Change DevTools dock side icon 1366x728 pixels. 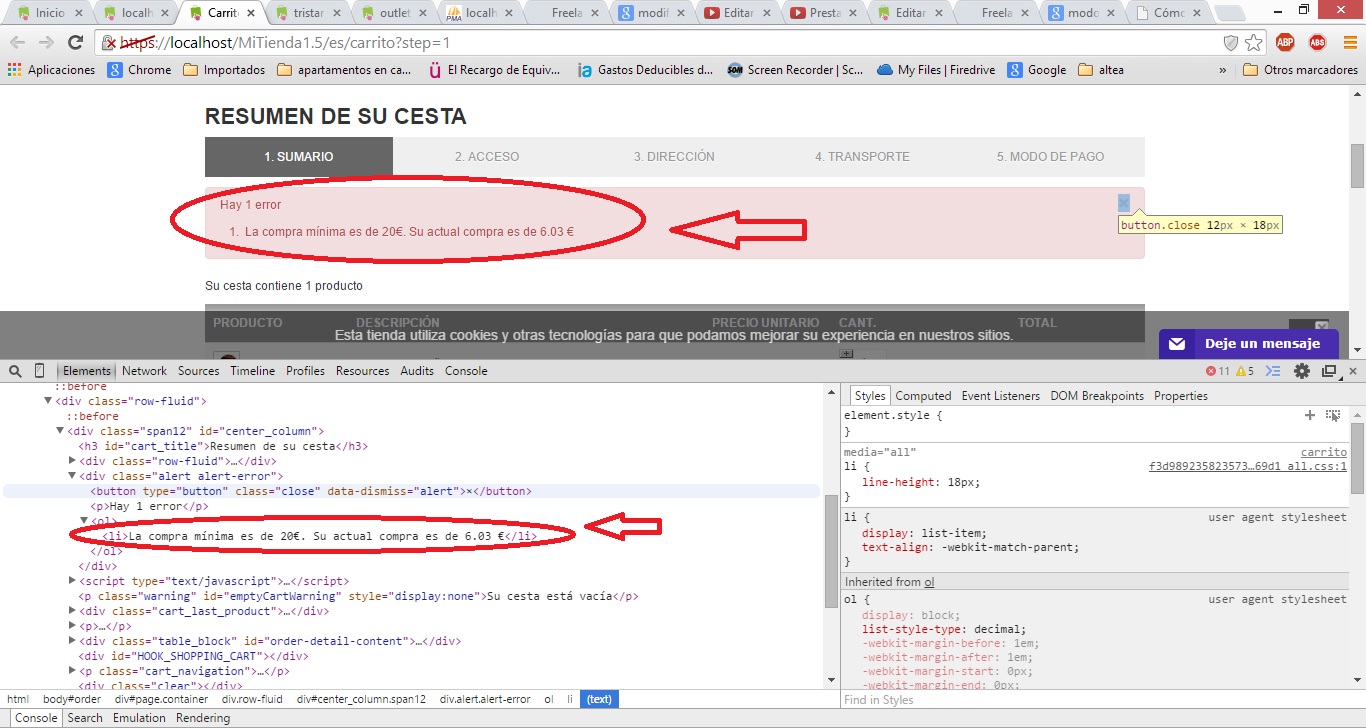coord(1329,371)
